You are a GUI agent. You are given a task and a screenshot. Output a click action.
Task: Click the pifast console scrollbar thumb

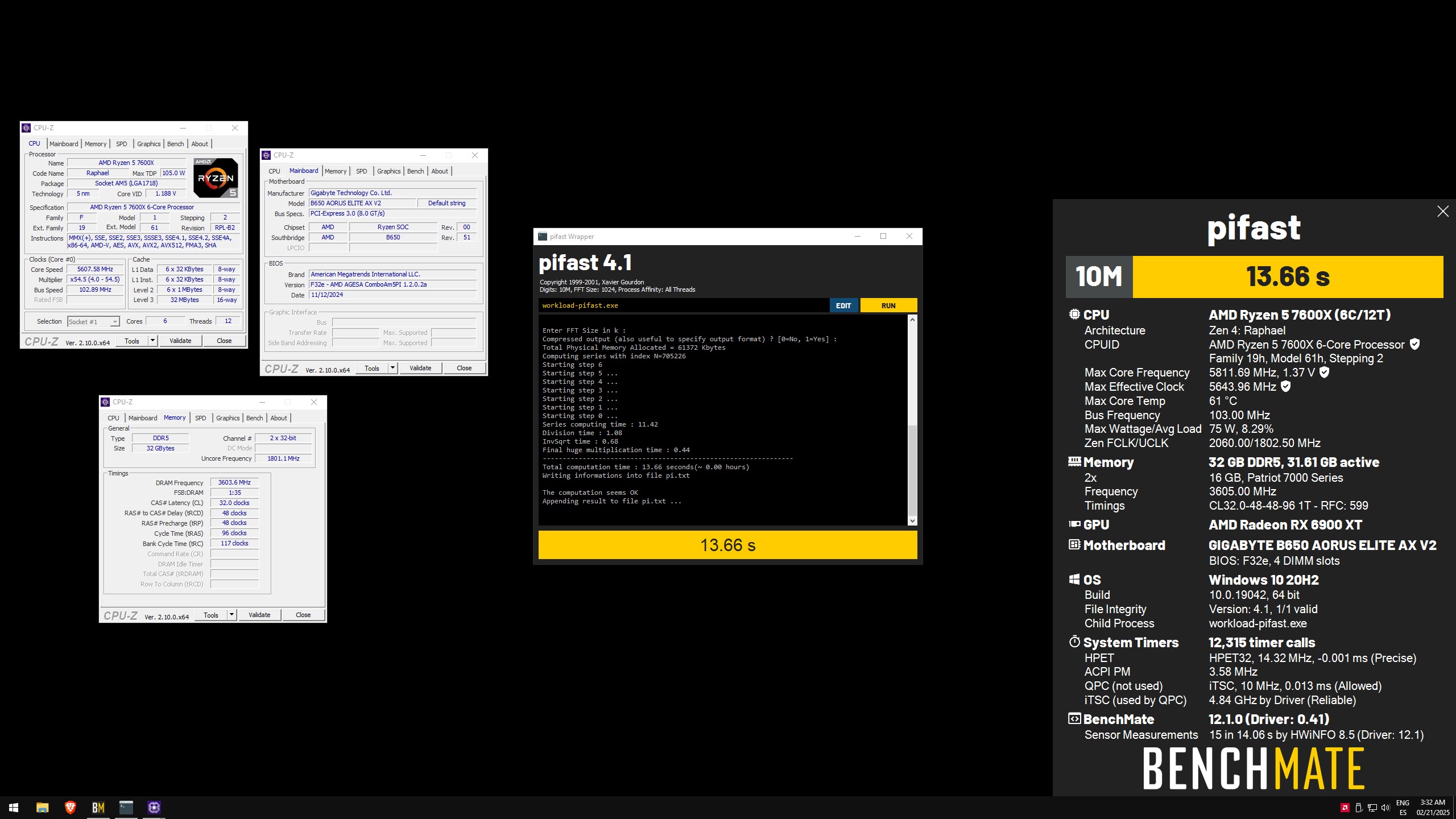912,470
